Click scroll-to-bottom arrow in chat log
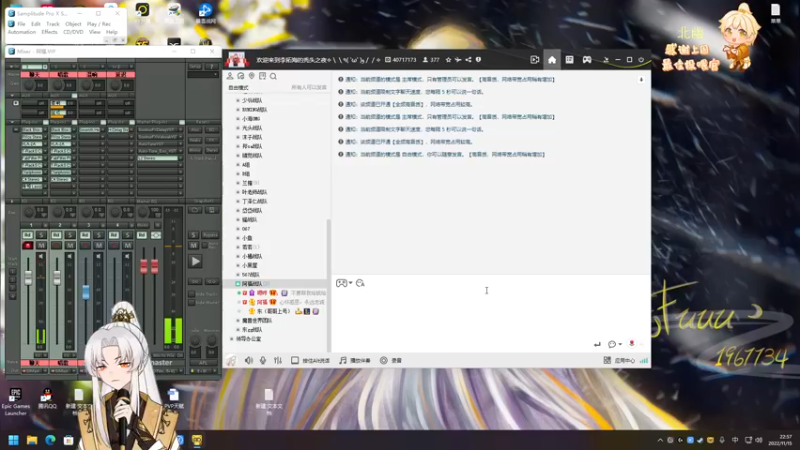800x450 pixels. tap(641, 80)
